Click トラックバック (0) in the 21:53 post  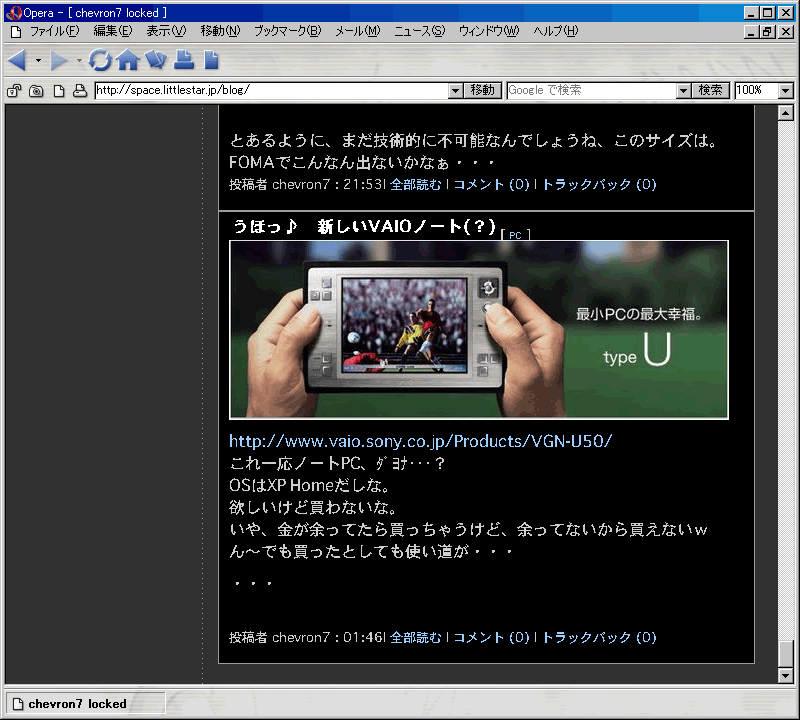tap(599, 184)
